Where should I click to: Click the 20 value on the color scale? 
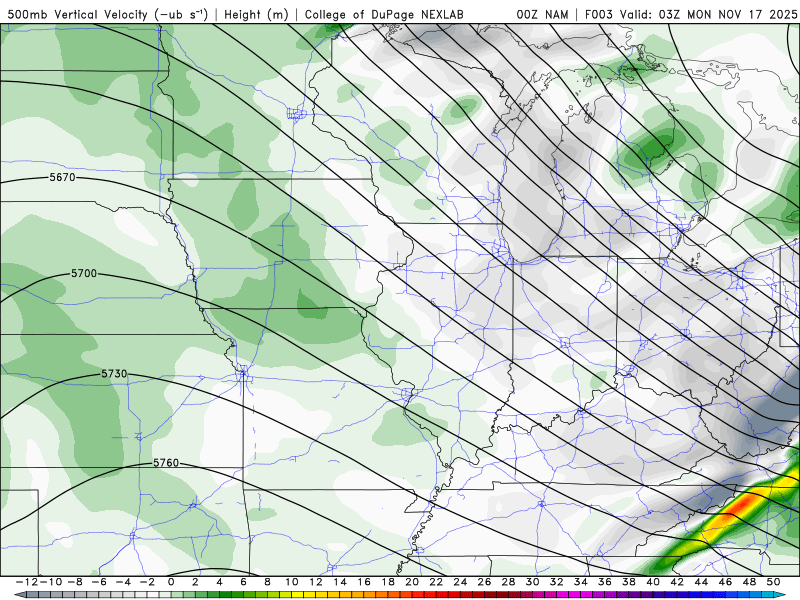coord(412,582)
